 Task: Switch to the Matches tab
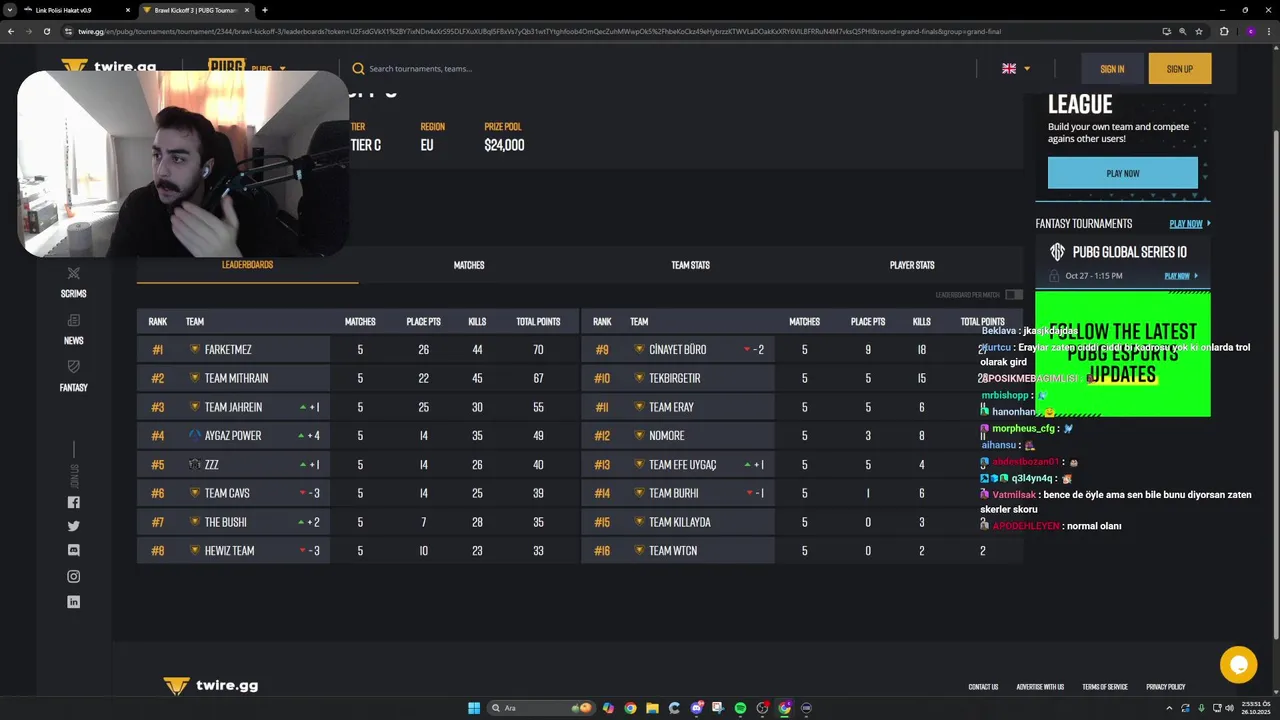point(469,265)
